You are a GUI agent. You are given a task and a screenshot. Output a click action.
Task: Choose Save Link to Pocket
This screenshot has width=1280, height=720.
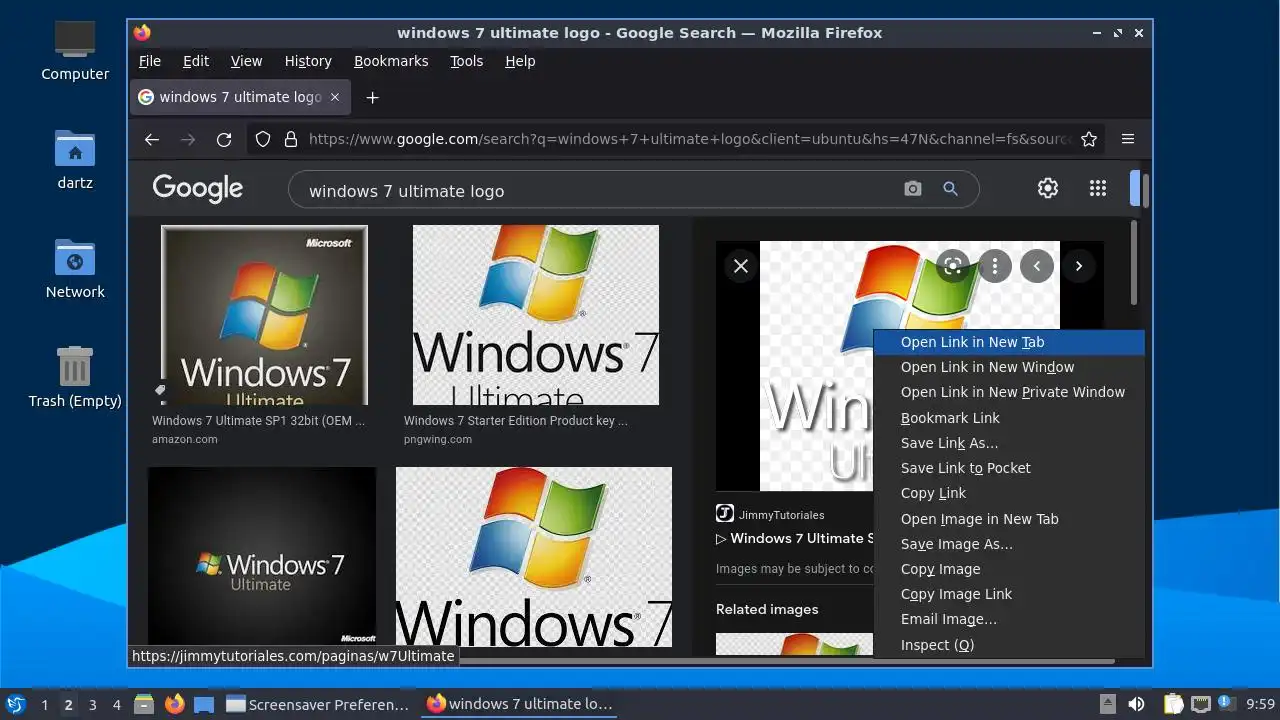1009,468
